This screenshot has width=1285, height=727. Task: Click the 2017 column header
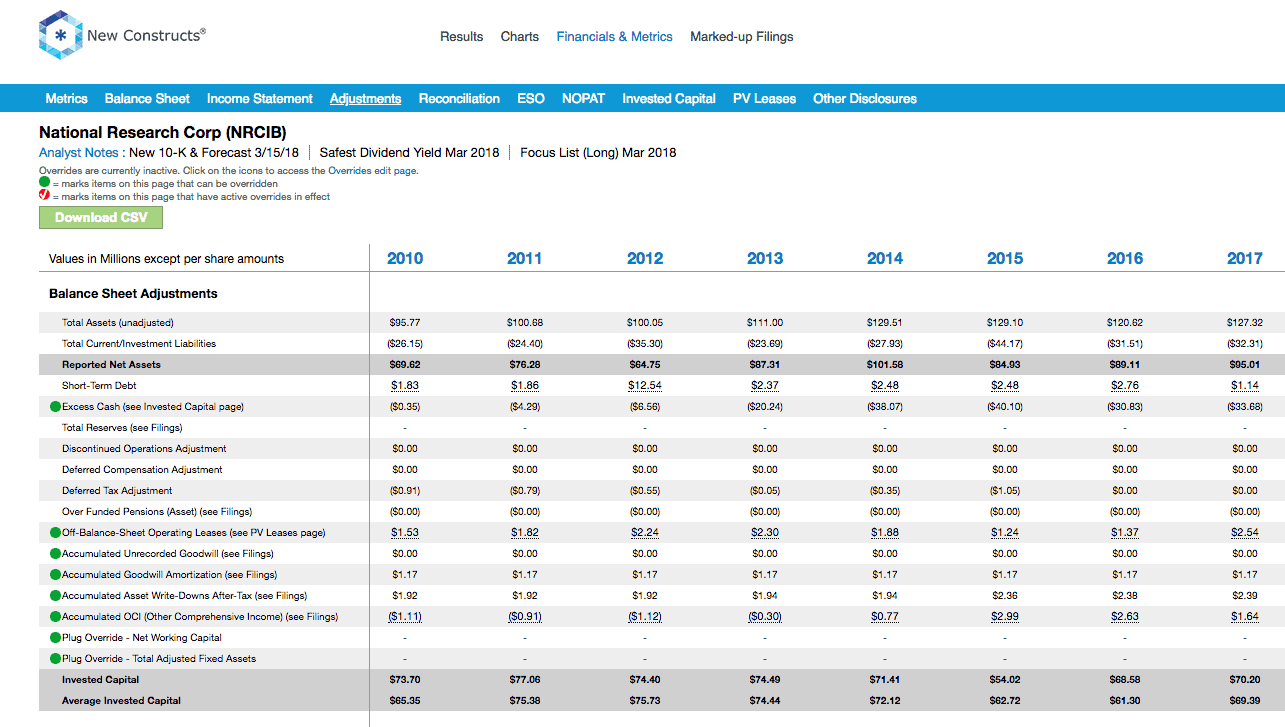pyautogui.click(x=1245, y=258)
